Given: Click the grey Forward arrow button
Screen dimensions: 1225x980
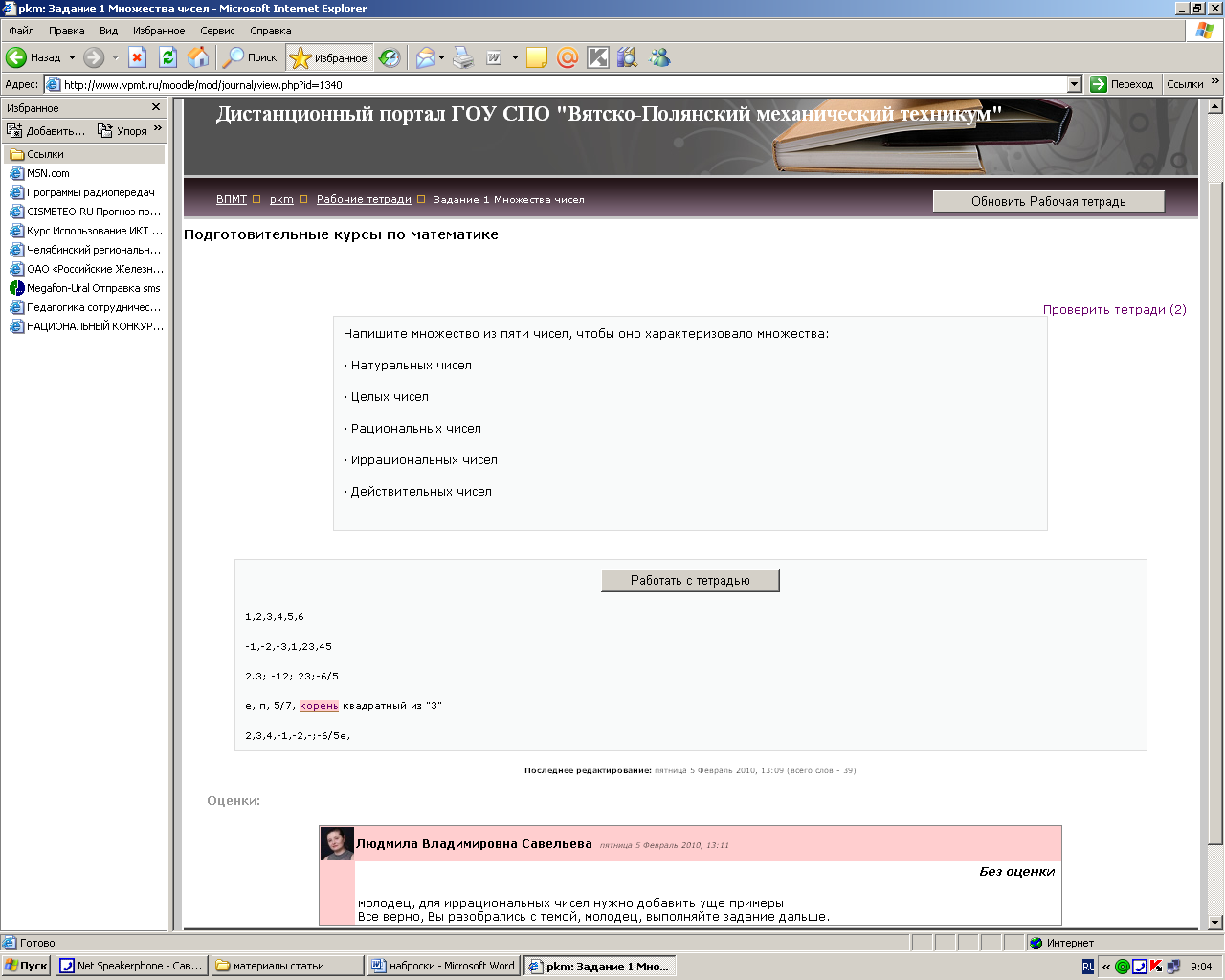Looking at the screenshot, I should [94, 57].
